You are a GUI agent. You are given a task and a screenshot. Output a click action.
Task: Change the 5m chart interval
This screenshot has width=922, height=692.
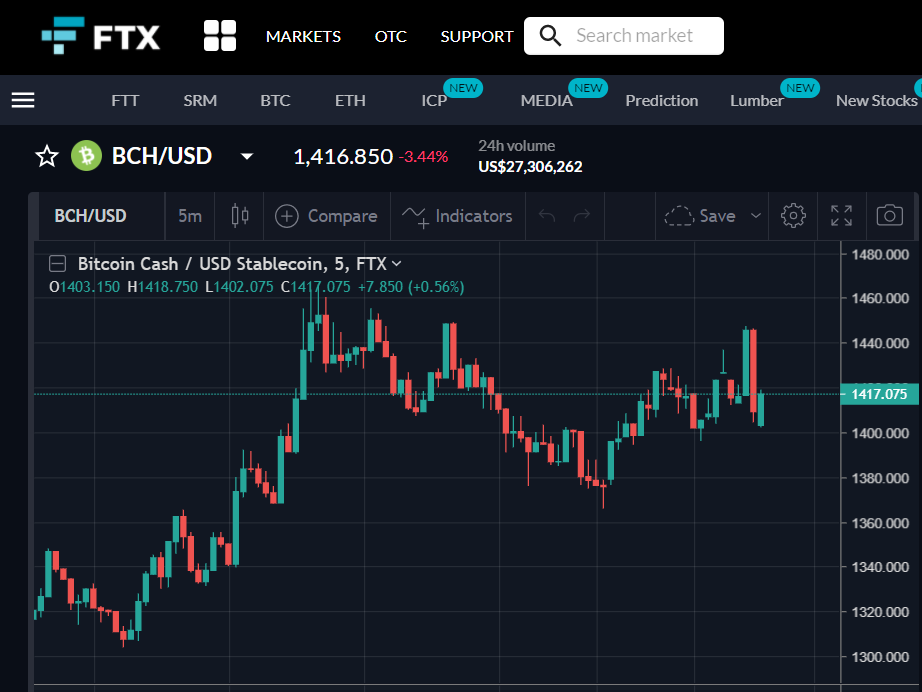(190, 216)
